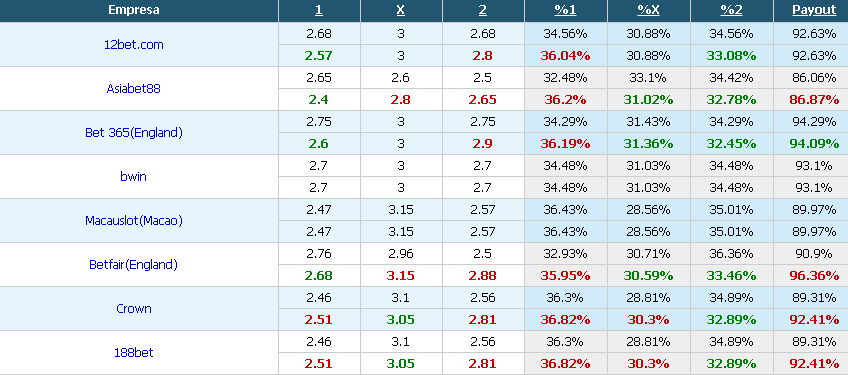Click the Bet 365(England) link
The image size is (848, 375).
(x=134, y=133)
